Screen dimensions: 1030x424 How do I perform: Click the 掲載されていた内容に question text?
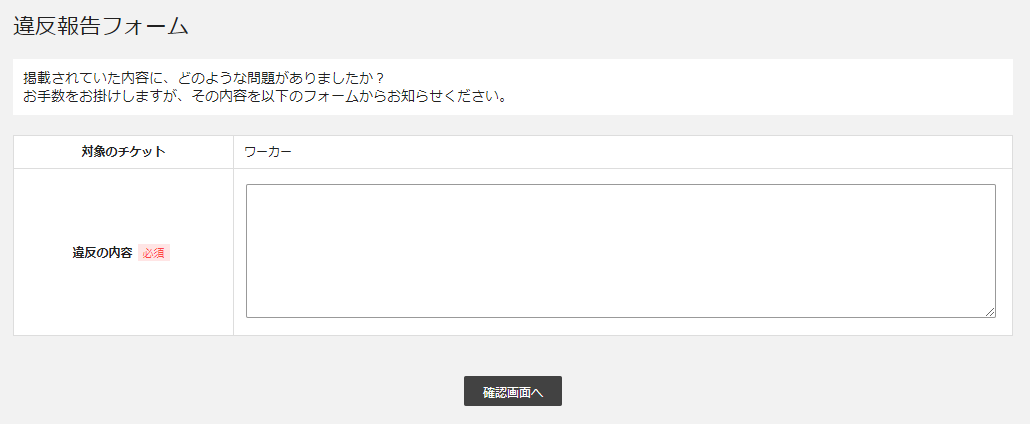[203, 78]
